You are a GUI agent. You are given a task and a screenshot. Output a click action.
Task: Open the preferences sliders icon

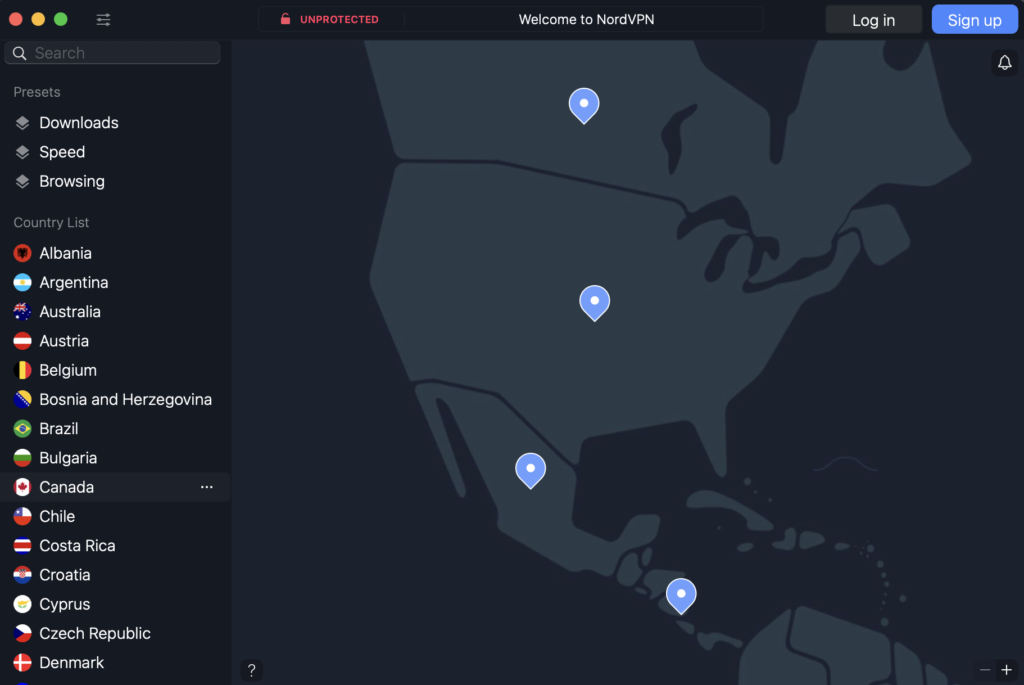tap(103, 20)
